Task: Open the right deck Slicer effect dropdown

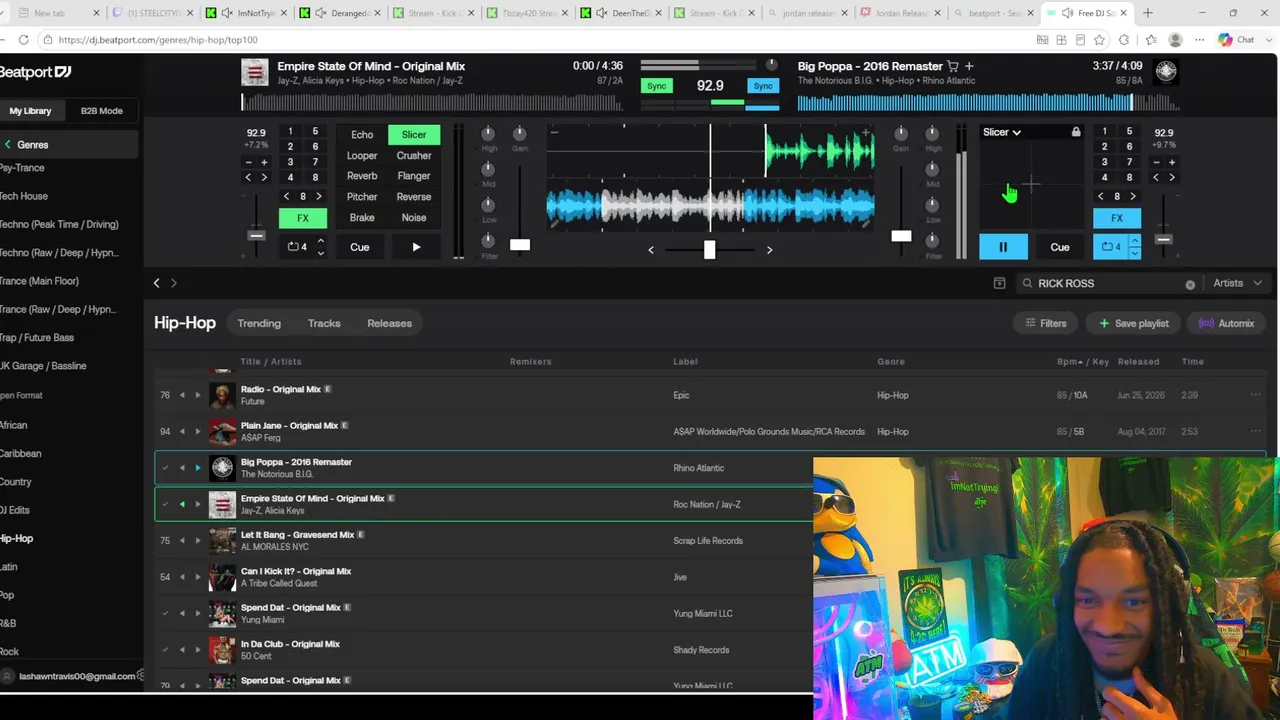Action: click(1001, 132)
